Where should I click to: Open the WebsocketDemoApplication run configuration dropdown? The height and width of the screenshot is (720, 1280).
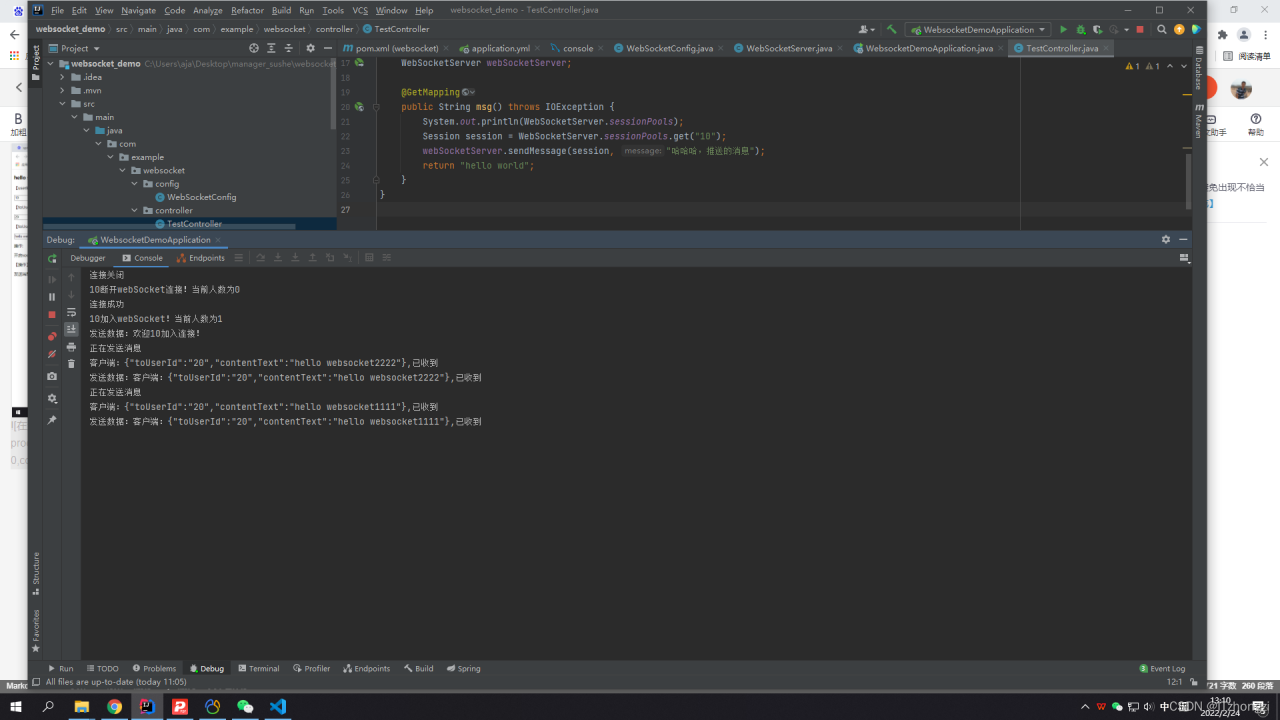[x=977, y=30]
